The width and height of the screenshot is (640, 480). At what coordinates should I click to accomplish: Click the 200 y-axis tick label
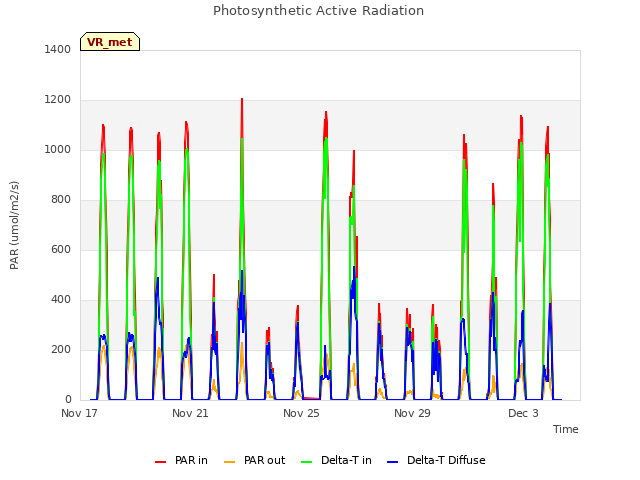coord(61,349)
